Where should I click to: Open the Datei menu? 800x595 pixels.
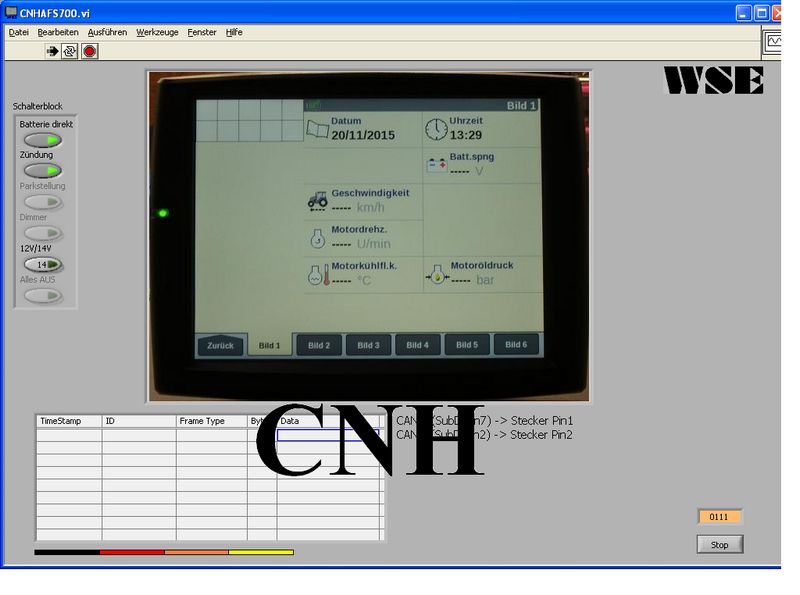[18, 32]
